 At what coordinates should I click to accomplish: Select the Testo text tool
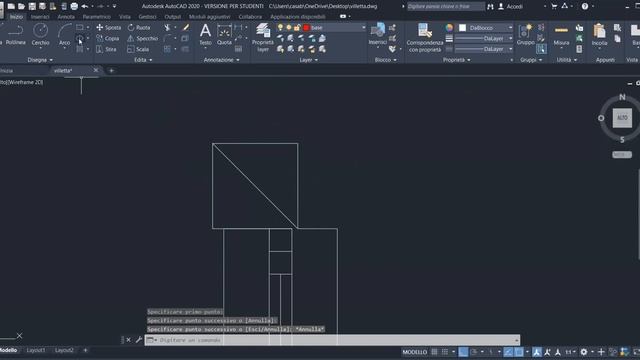click(205, 34)
